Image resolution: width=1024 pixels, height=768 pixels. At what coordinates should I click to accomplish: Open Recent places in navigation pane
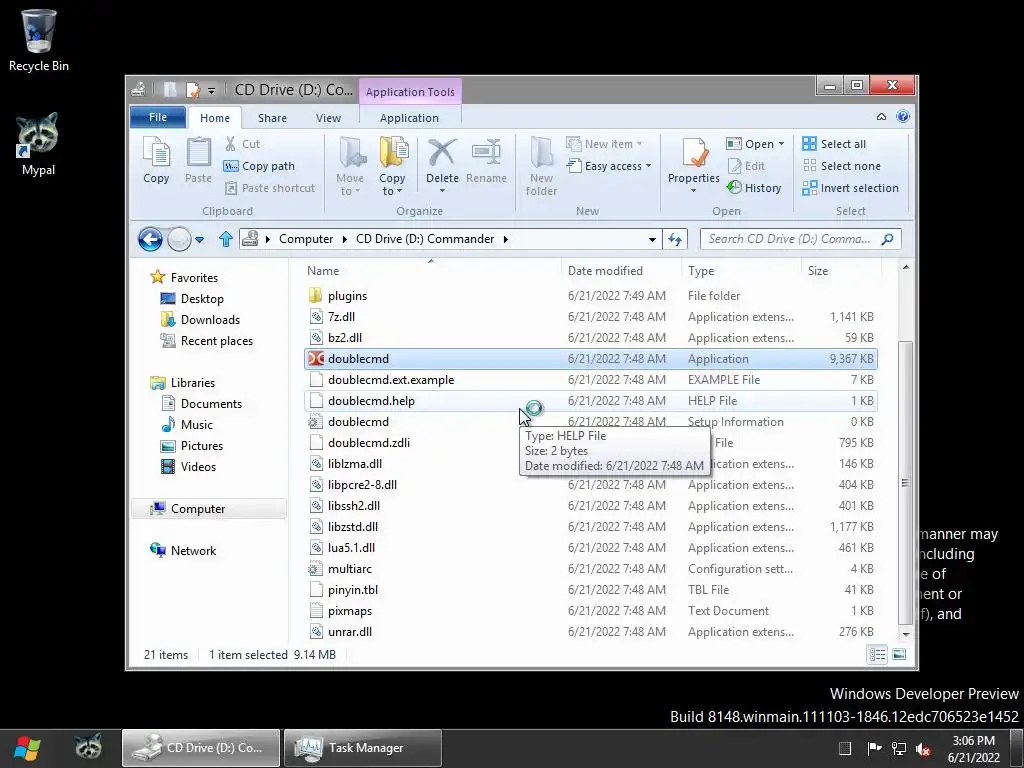206,340
